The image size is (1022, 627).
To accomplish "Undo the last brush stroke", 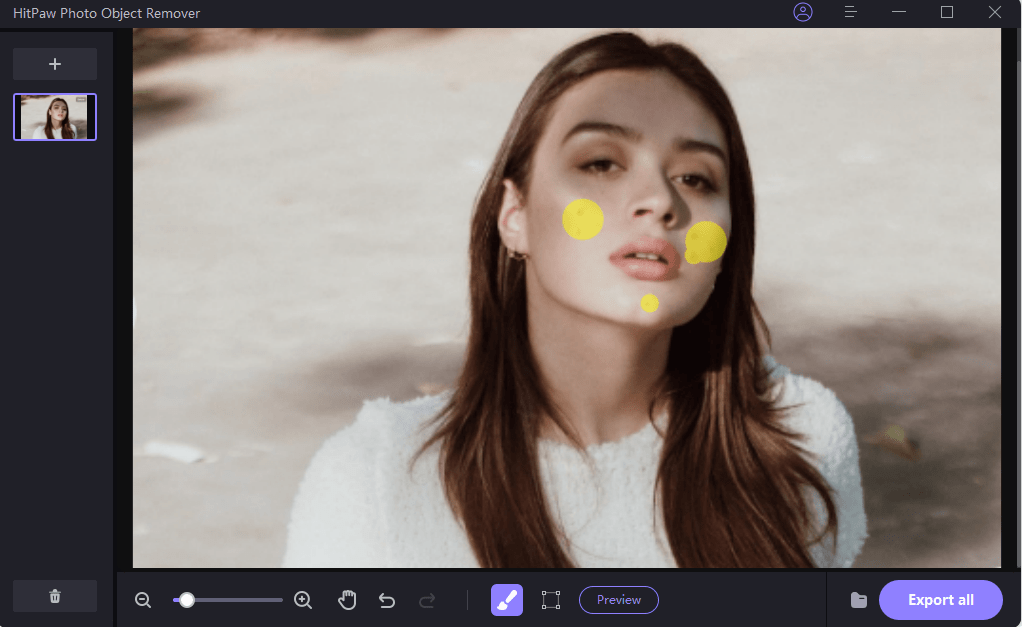I will (387, 600).
